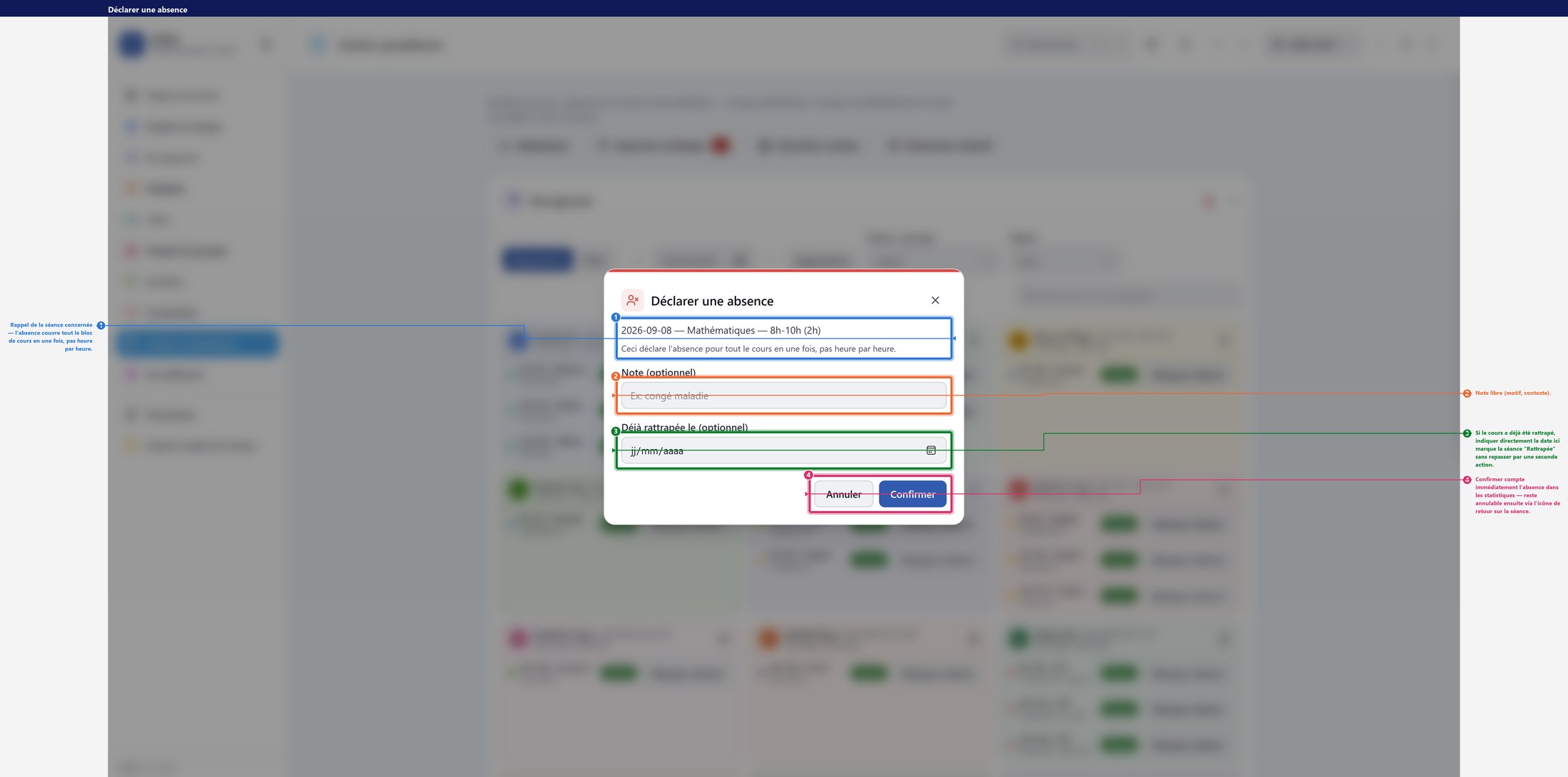Click the Déjà rattrapée le date field
The width and height of the screenshot is (1568, 777).
coord(783,451)
